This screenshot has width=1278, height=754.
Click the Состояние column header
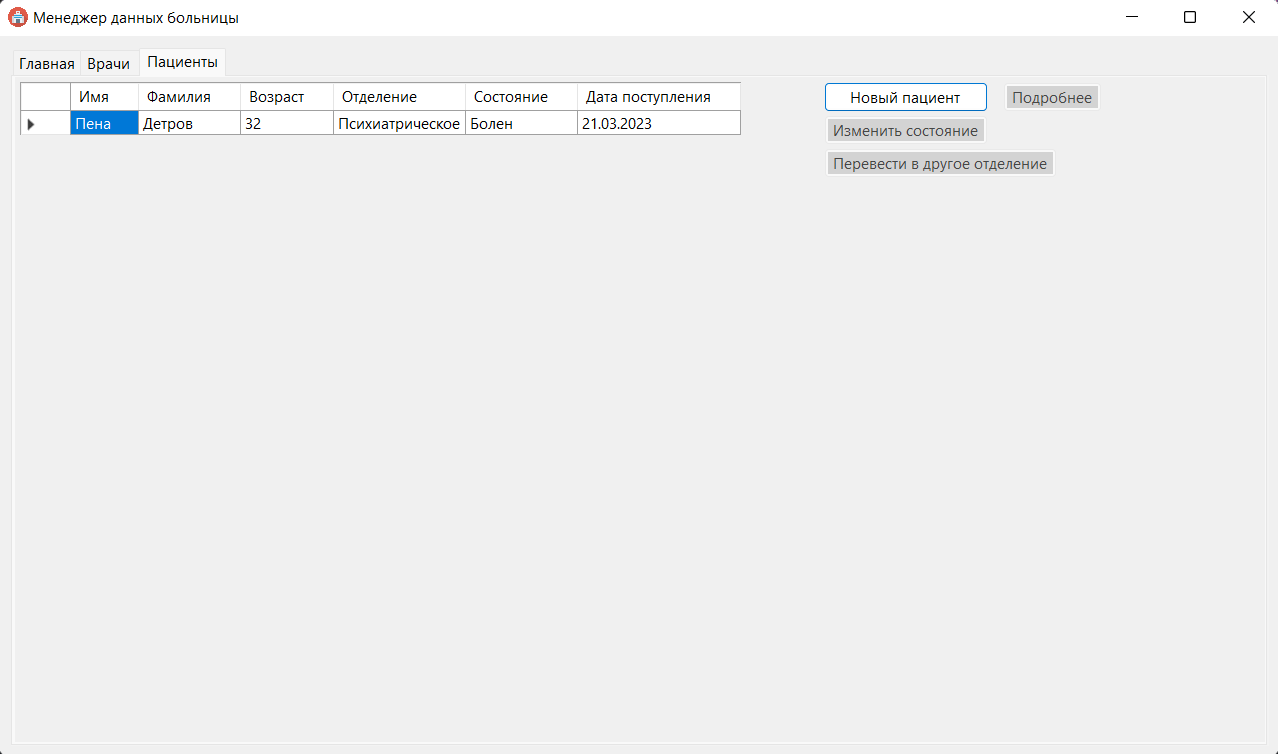(521, 97)
